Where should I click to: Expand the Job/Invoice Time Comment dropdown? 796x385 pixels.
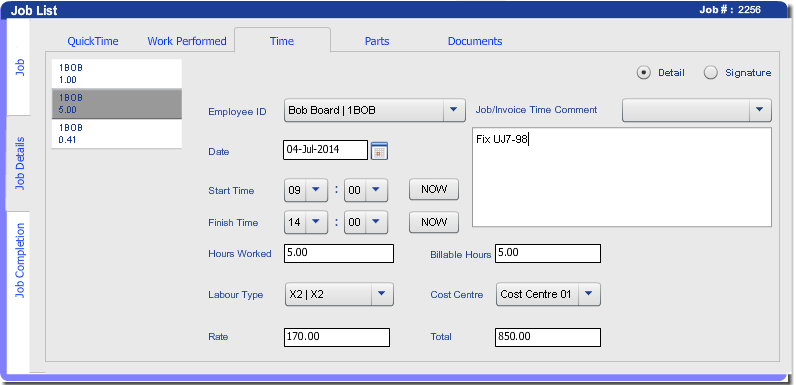[697, 110]
